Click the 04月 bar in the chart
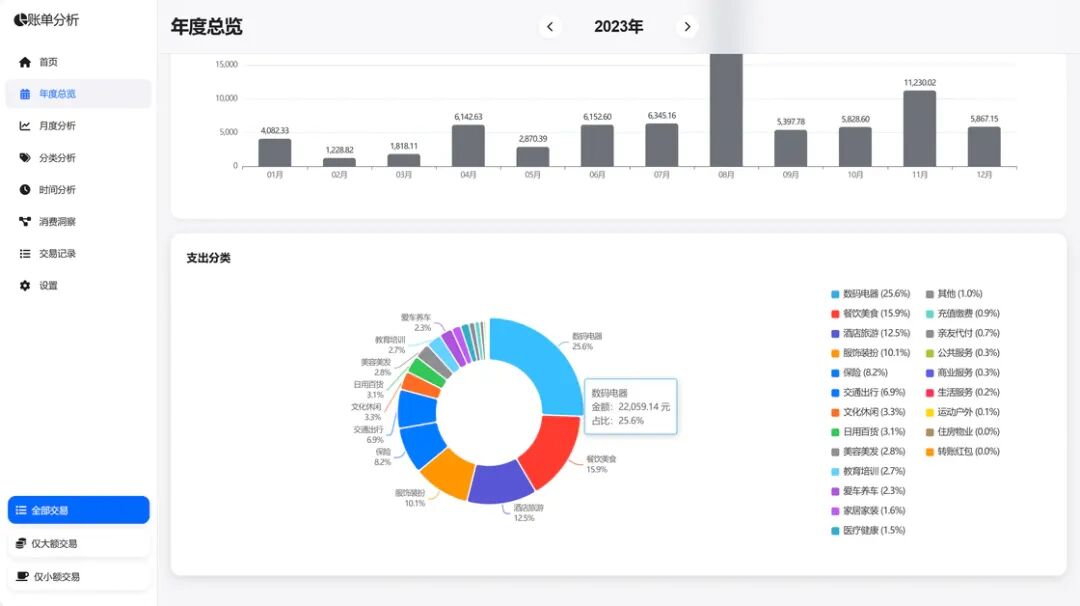 tap(468, 146)
